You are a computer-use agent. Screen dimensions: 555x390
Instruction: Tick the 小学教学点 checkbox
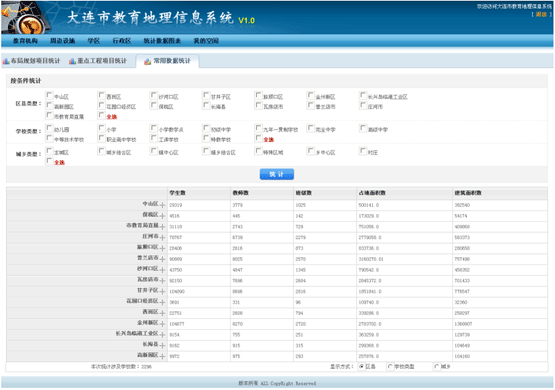pos(154,128)
